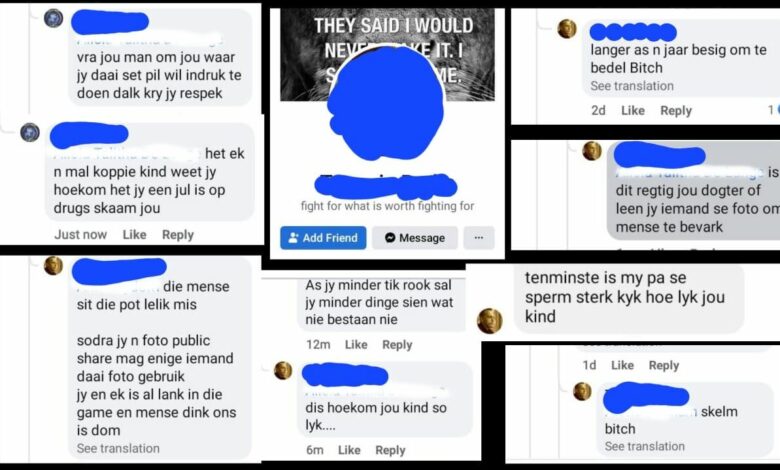780x470 pixels.
Task: Click See translation under 'bedel Bitch' comment
Action: coord(632,86)
